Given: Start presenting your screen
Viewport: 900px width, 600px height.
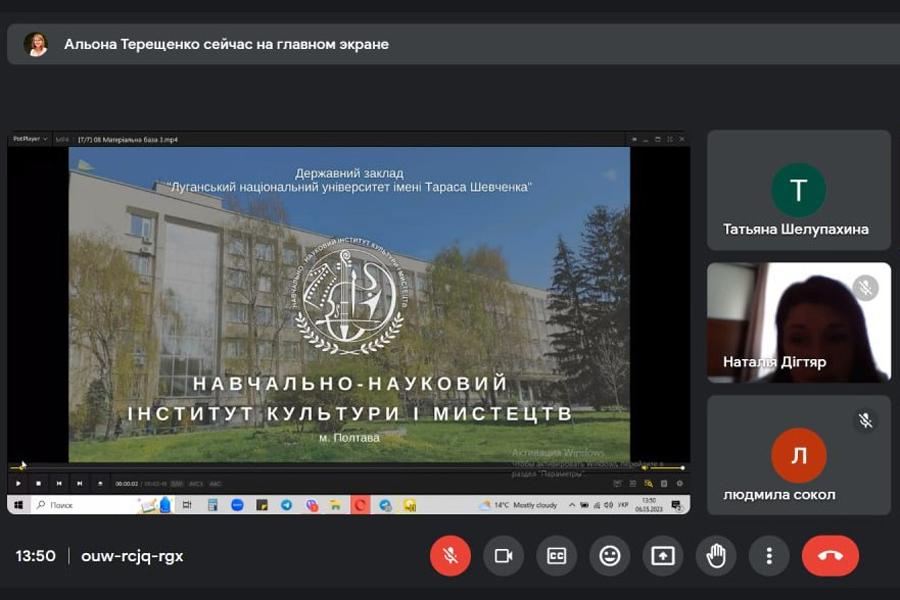Looking at the screenshot, I should pyautogui.click(x=662, y=555).
